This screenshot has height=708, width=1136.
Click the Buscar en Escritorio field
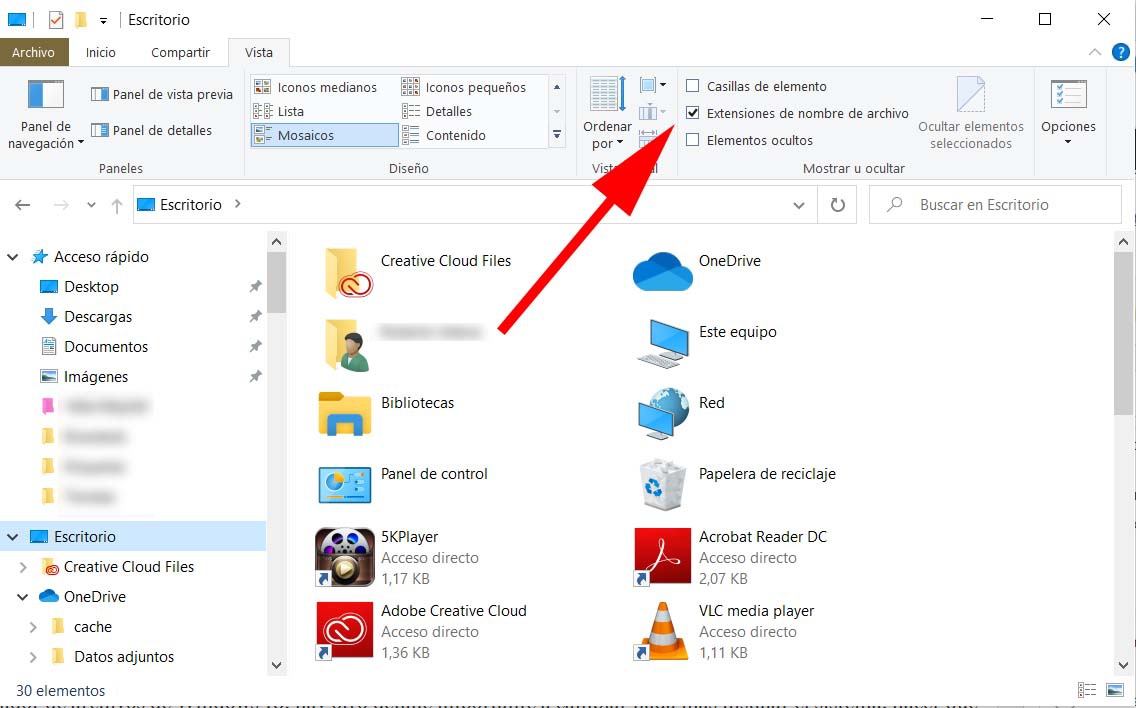pyautogui.click(x=995, y=204)
